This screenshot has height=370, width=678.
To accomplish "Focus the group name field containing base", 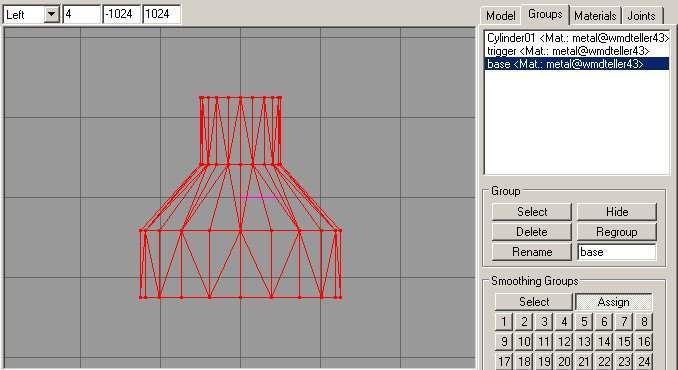I will coord(617,252).
